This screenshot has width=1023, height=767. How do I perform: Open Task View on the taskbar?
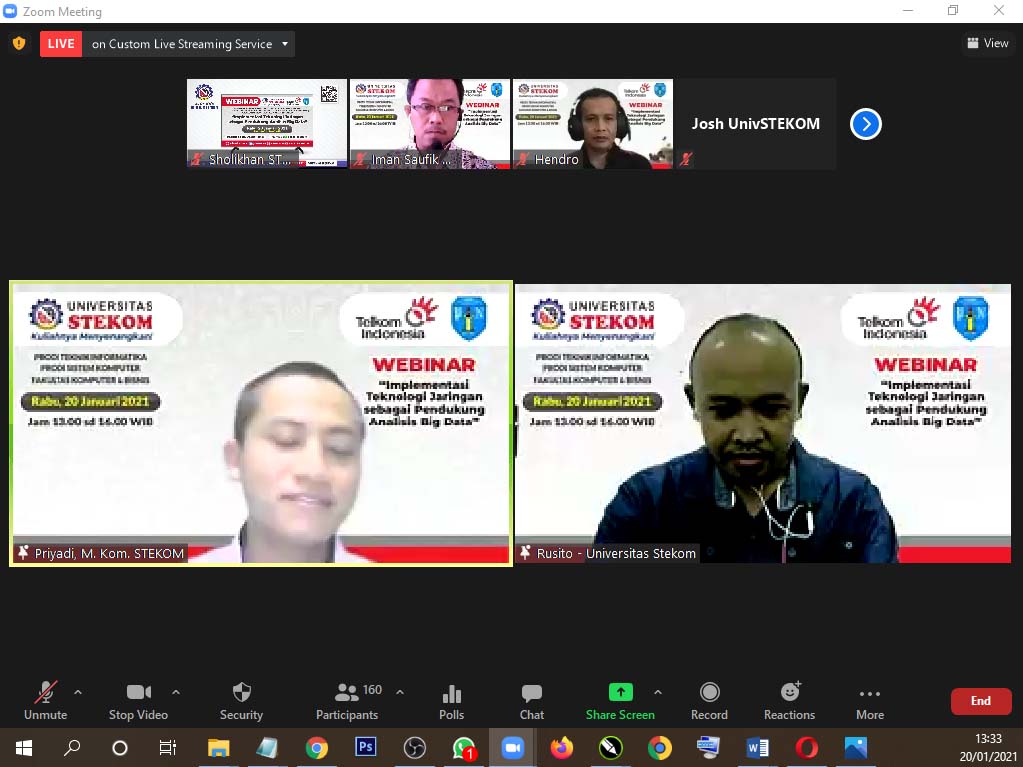coord(168,747)
